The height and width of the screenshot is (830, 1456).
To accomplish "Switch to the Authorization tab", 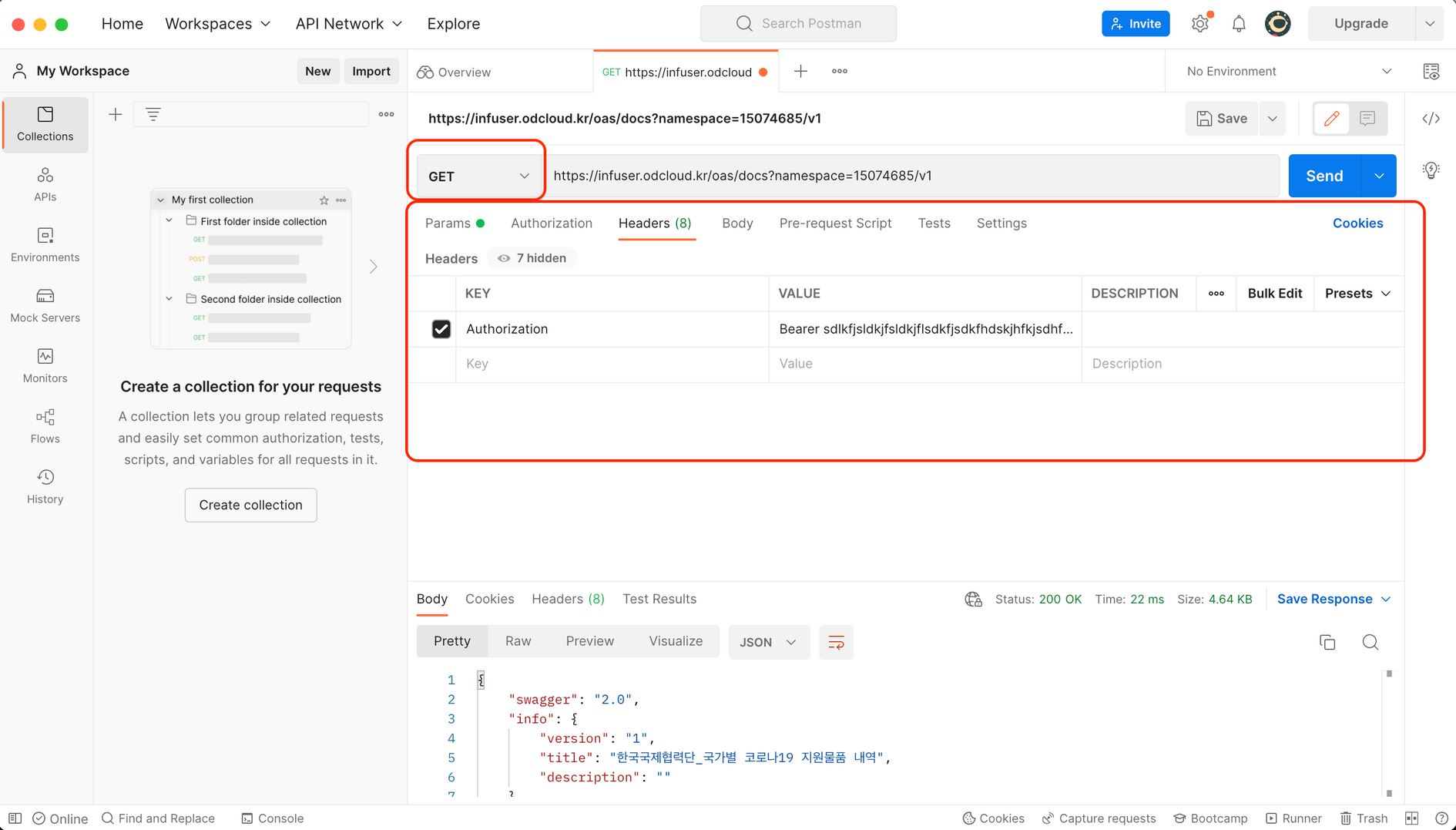I will (x=552, y=223).
